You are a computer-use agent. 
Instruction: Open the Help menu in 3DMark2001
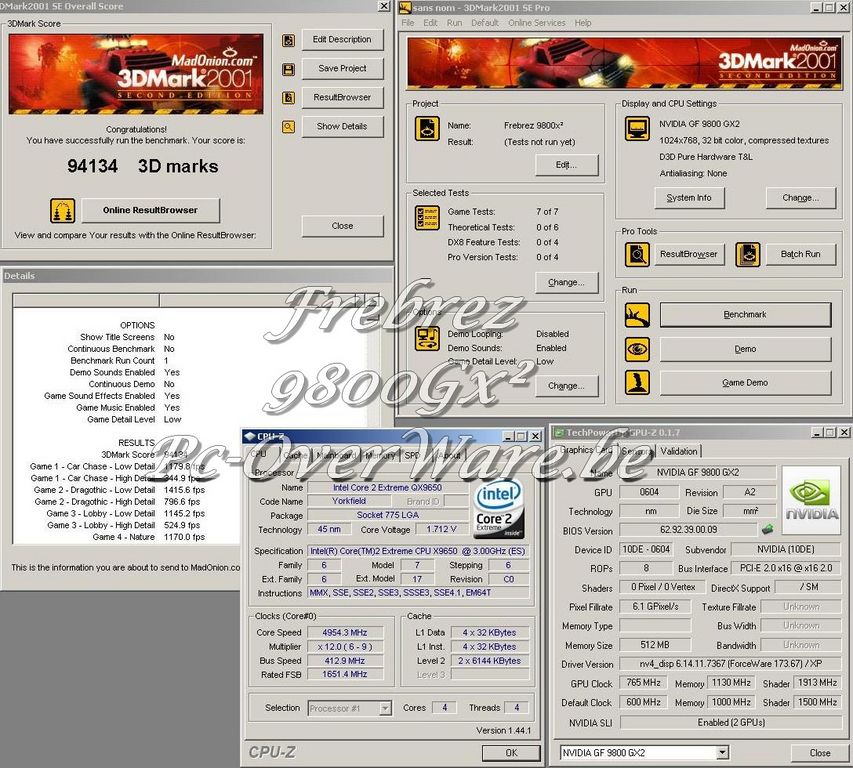583,23
